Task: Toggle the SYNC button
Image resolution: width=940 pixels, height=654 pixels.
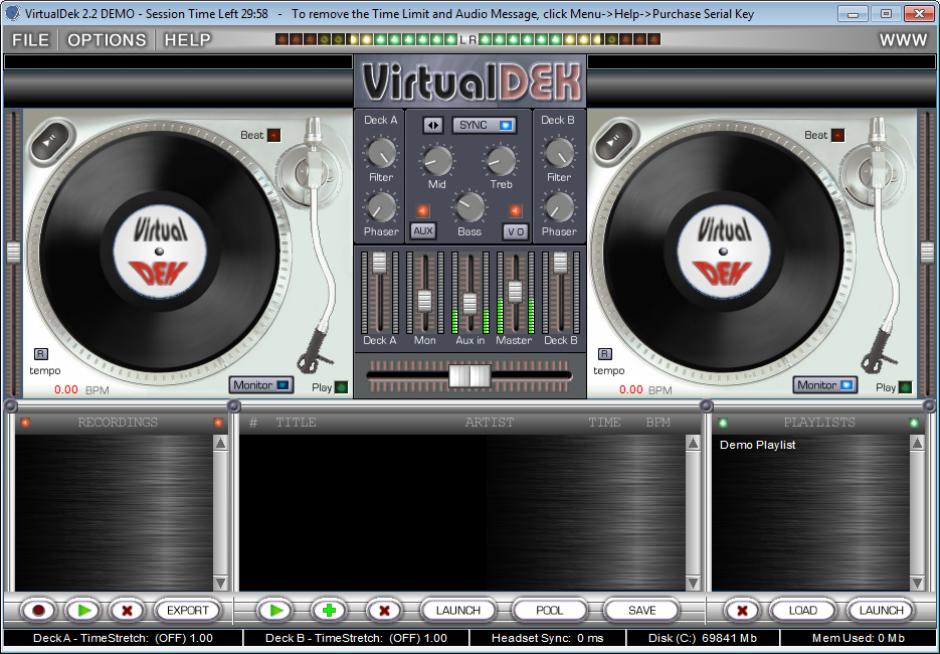Action: pyautogui.click(x=484, y=125)
